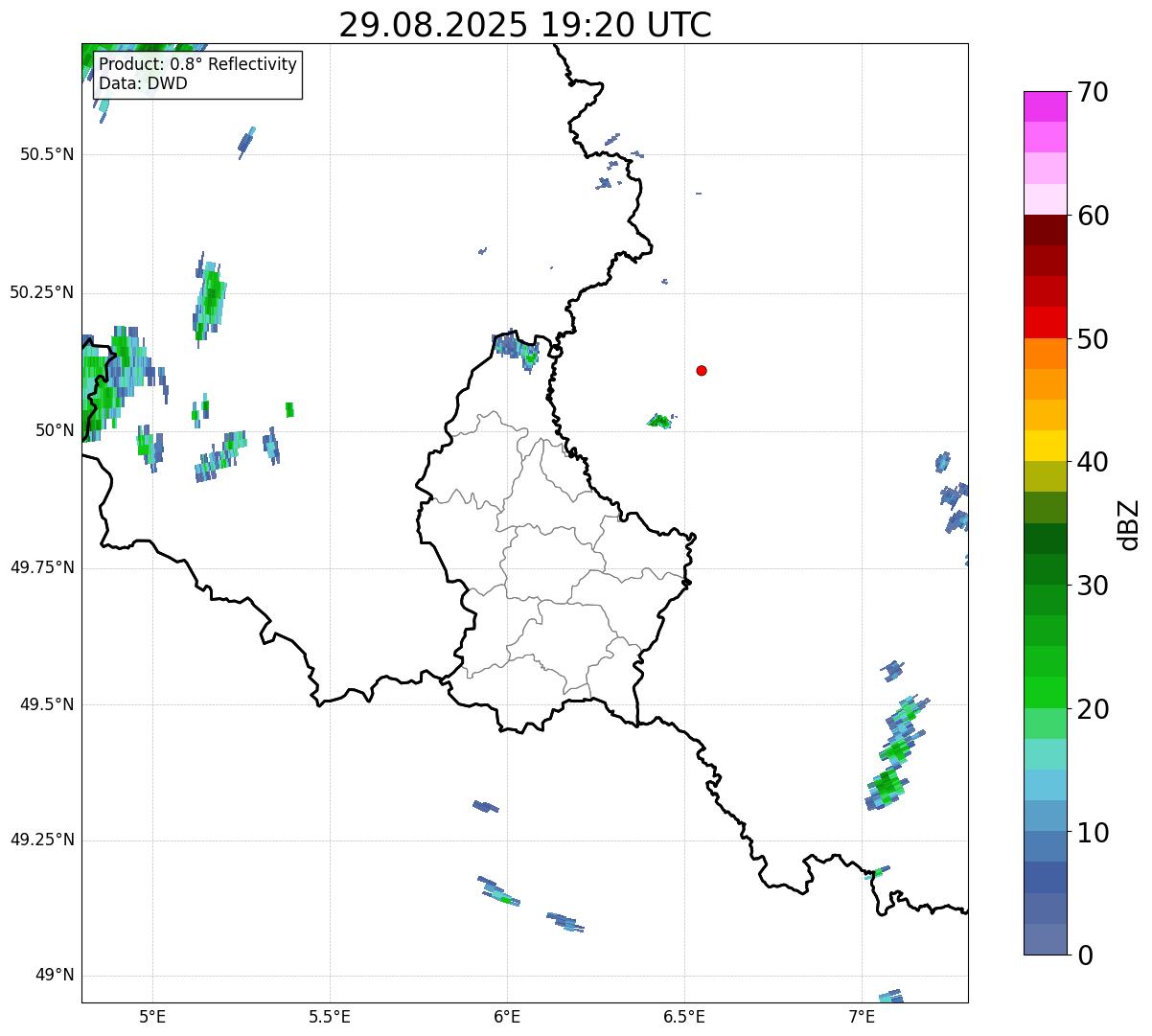Click the 'Product: 0.8° Reflectivity' label
Screen dimensions: 1152x1036
tap(197, 64)
